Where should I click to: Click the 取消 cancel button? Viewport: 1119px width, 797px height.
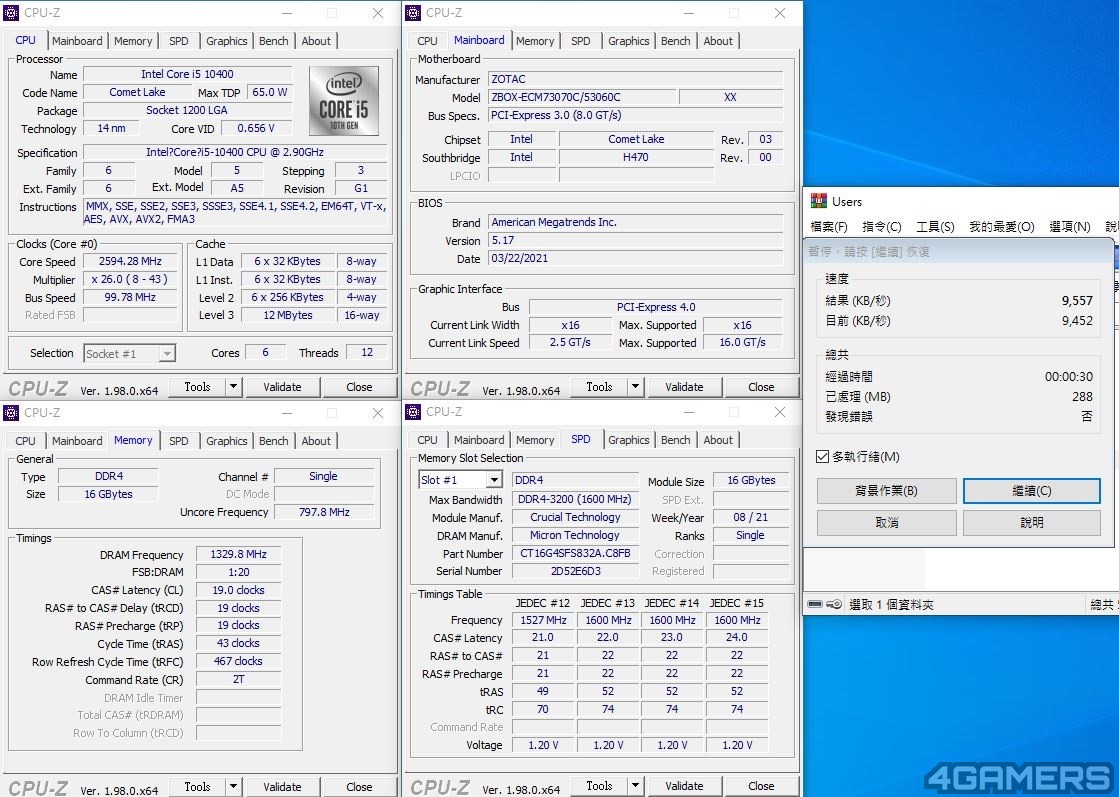pyautogui.click(x=886, y=523)
